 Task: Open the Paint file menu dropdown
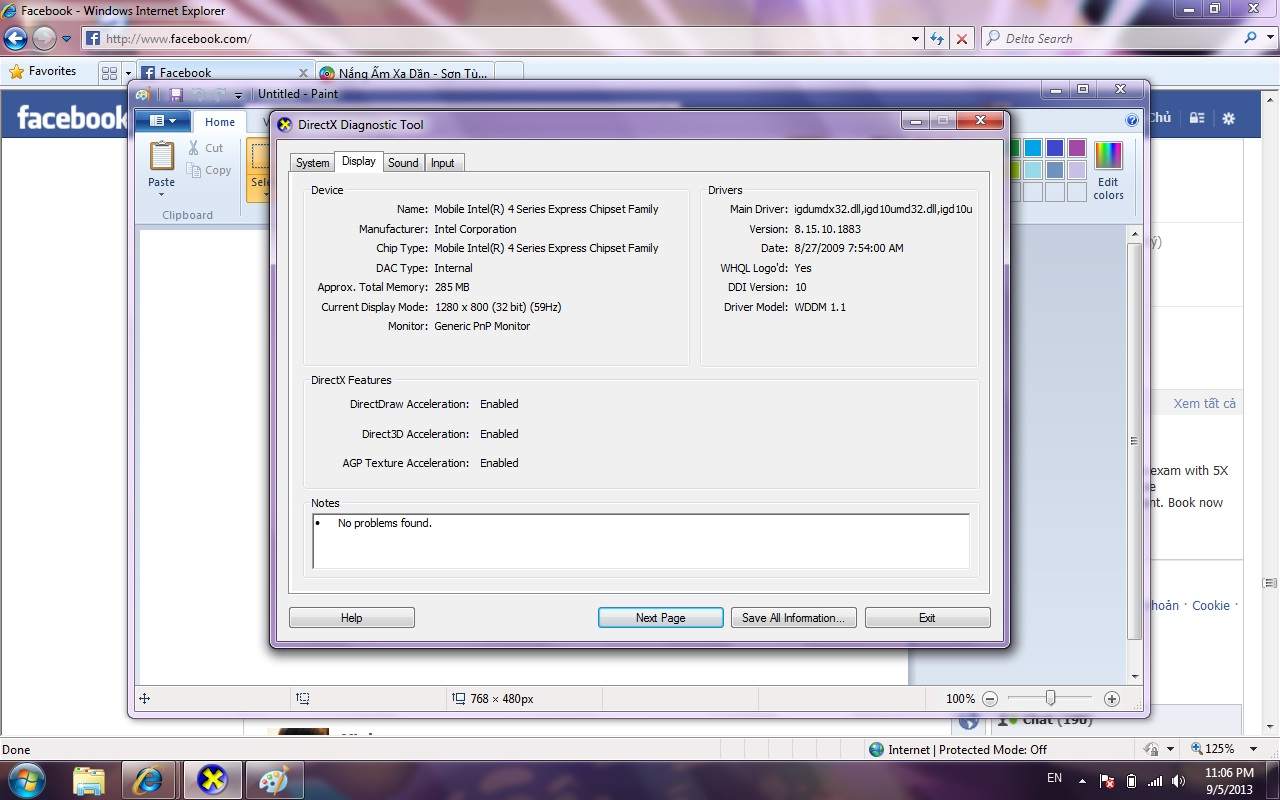[162, 121]
